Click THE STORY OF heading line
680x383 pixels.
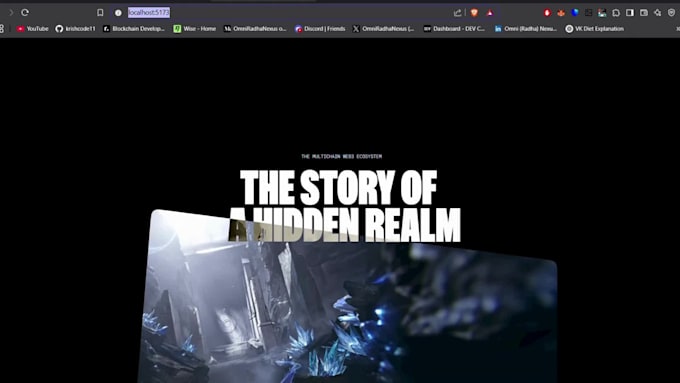point(338,187)
